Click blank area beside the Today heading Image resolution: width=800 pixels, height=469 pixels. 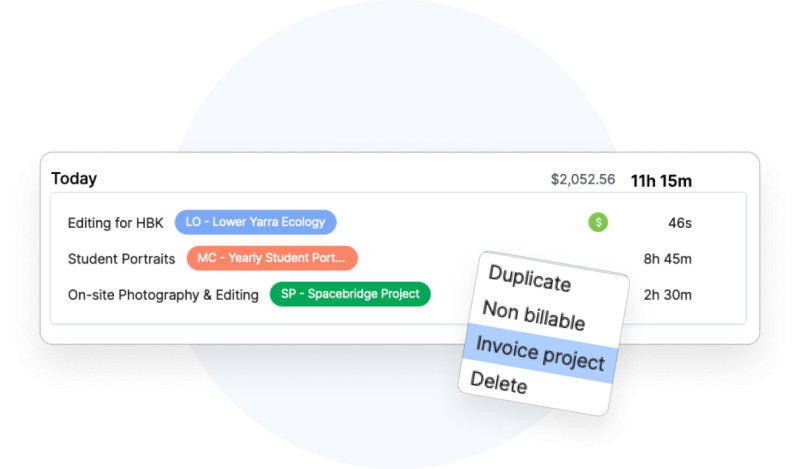300,179
